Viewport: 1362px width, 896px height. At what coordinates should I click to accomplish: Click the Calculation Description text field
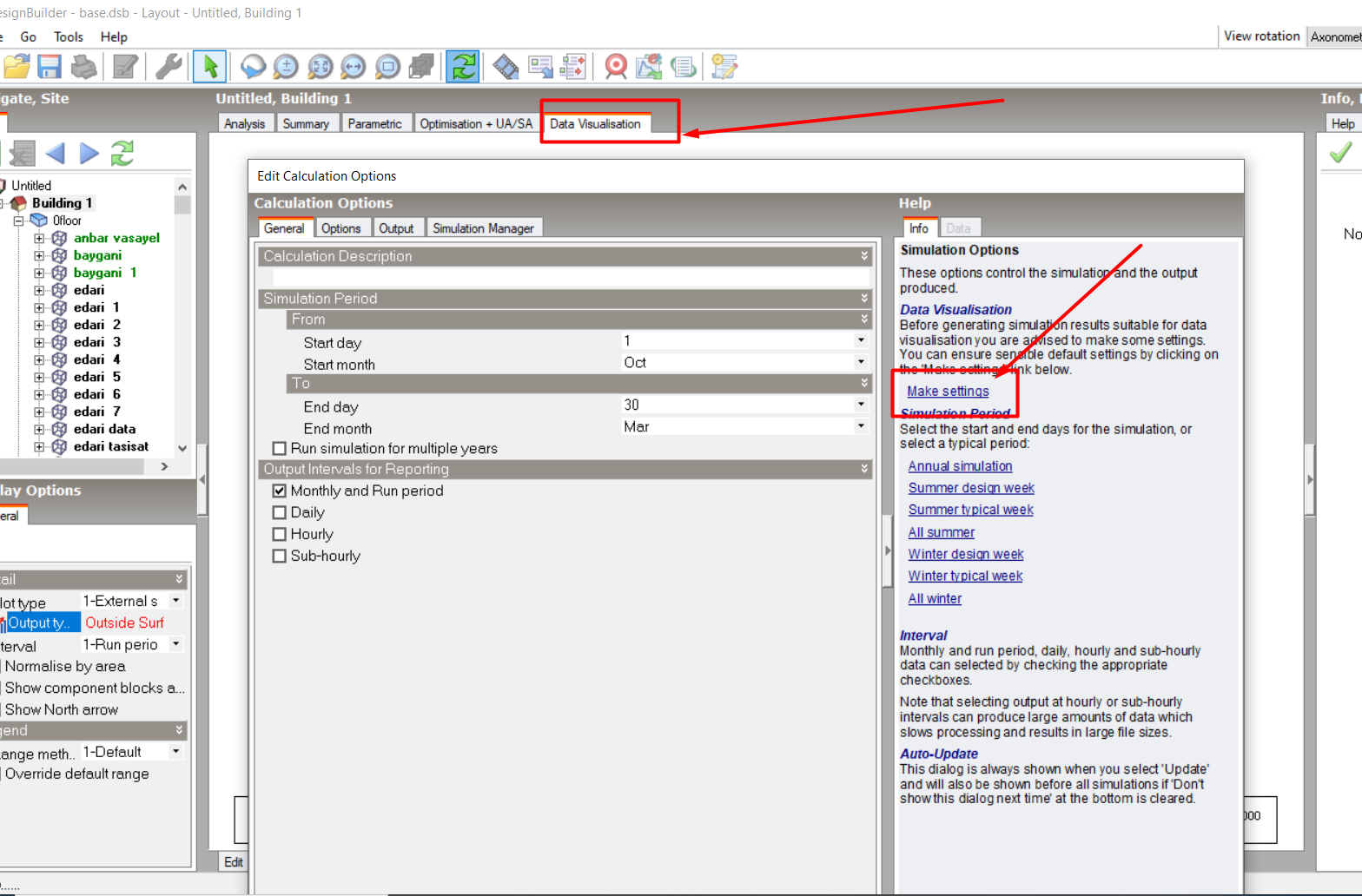571,277
